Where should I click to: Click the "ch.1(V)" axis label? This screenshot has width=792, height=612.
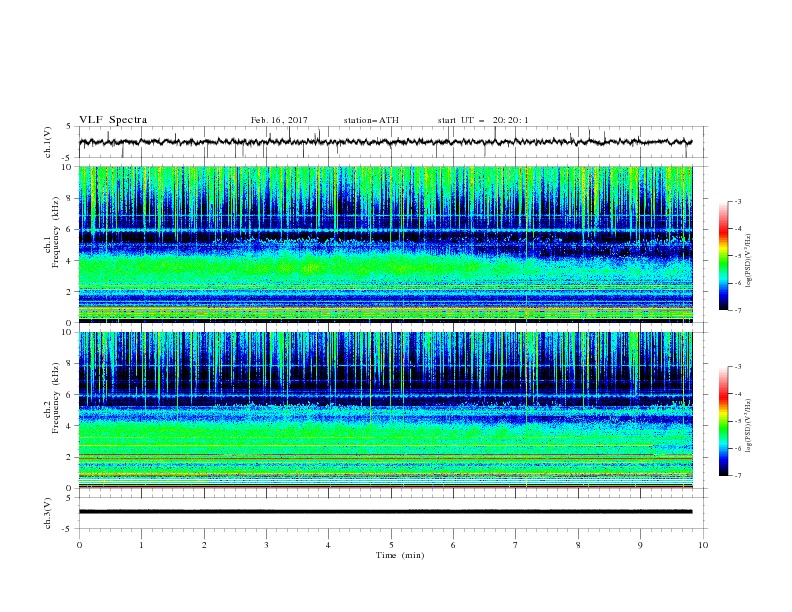48,142
